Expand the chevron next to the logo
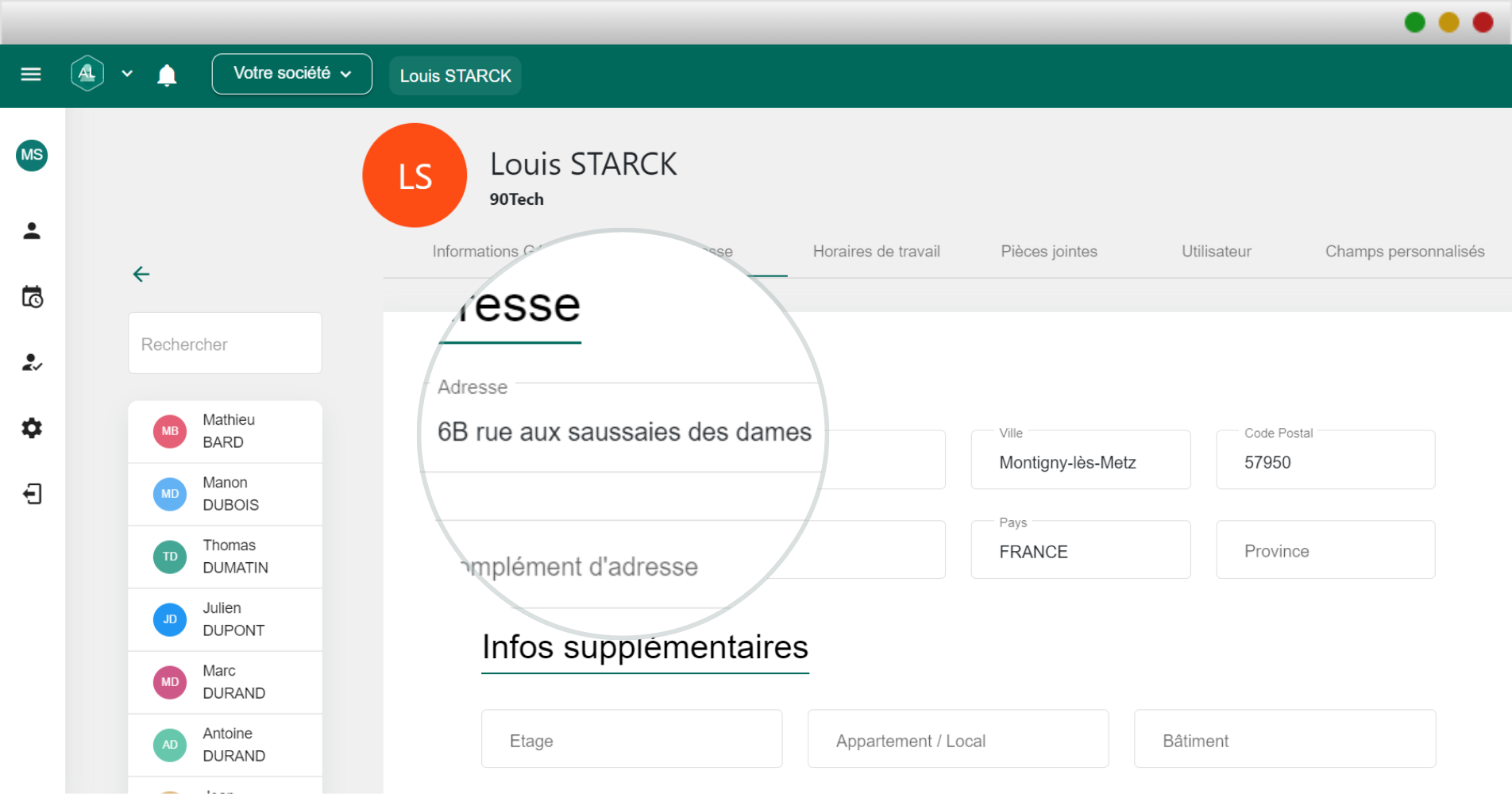The height and width of the screenshot is (794, 1512). tap(127, 74)
